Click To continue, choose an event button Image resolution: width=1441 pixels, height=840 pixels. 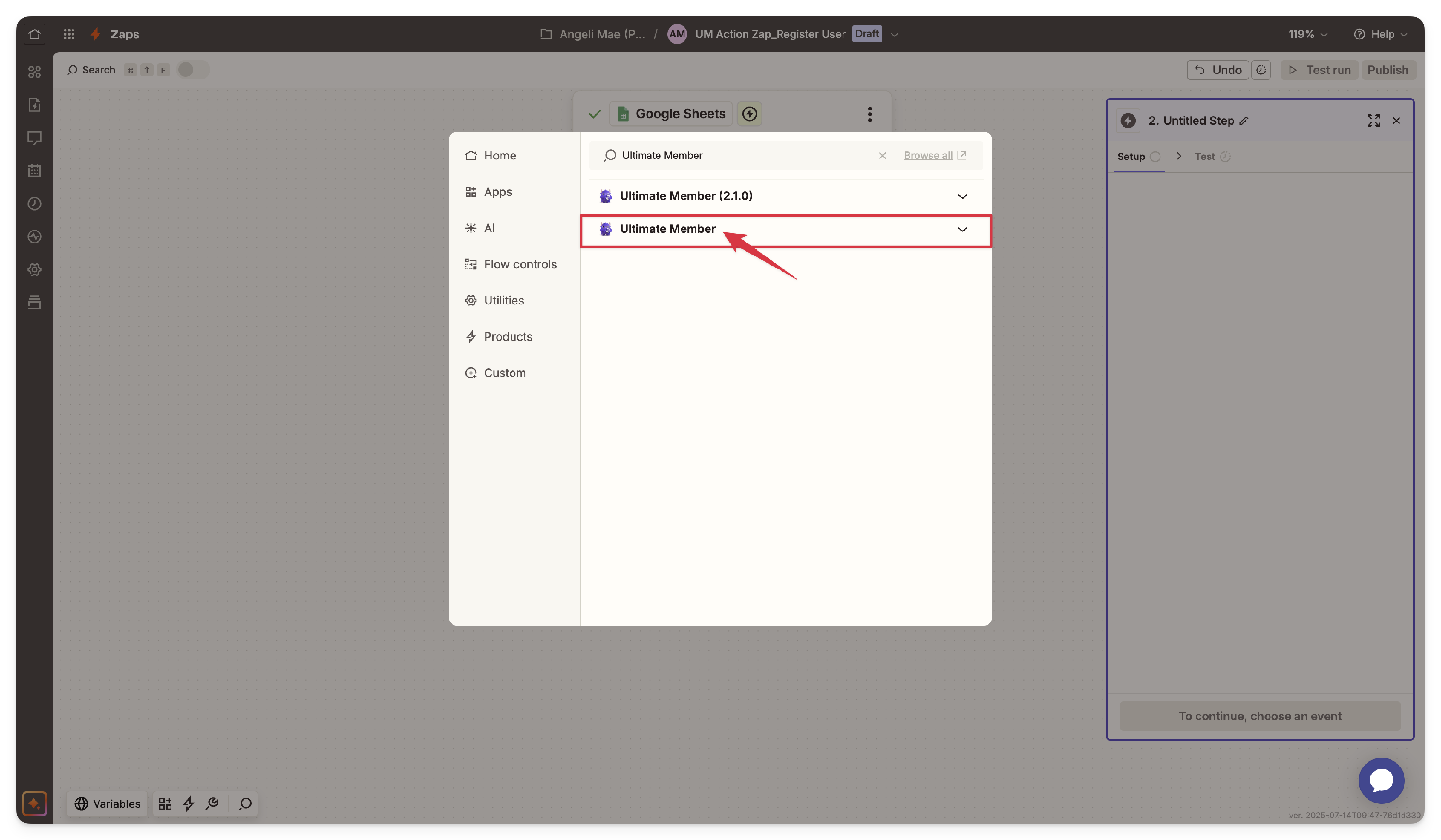pos(1260,716)
